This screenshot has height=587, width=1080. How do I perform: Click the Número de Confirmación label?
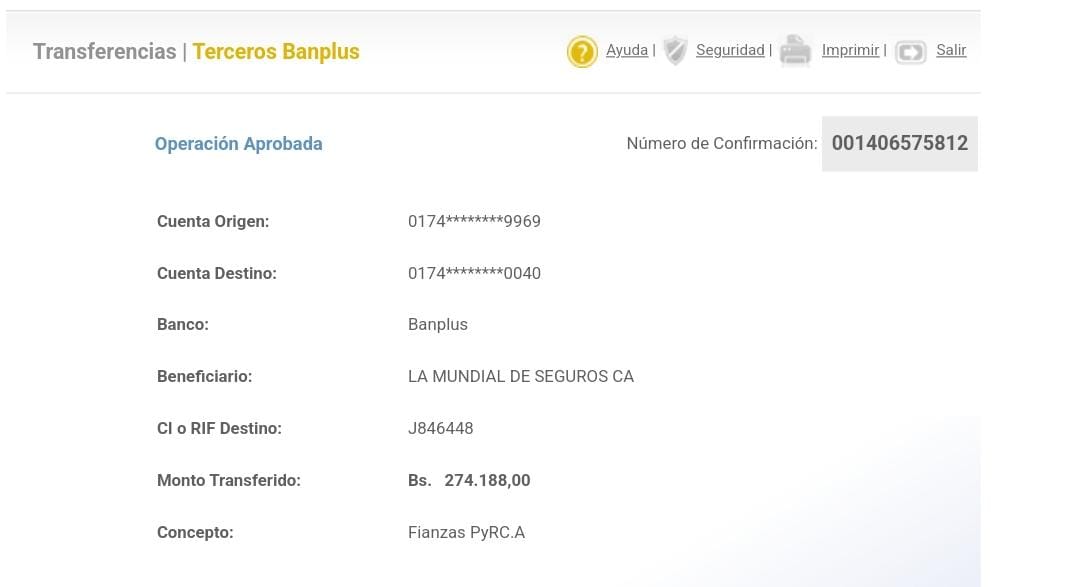pyautogui.click(x=722, y=144)
